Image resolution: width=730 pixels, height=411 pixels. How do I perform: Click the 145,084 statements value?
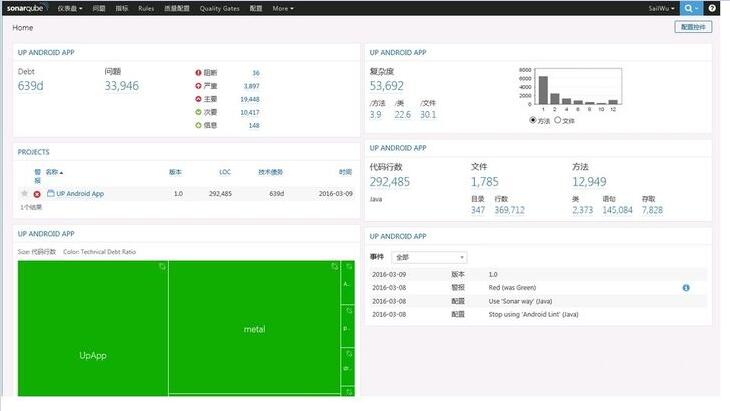point(618,210)
